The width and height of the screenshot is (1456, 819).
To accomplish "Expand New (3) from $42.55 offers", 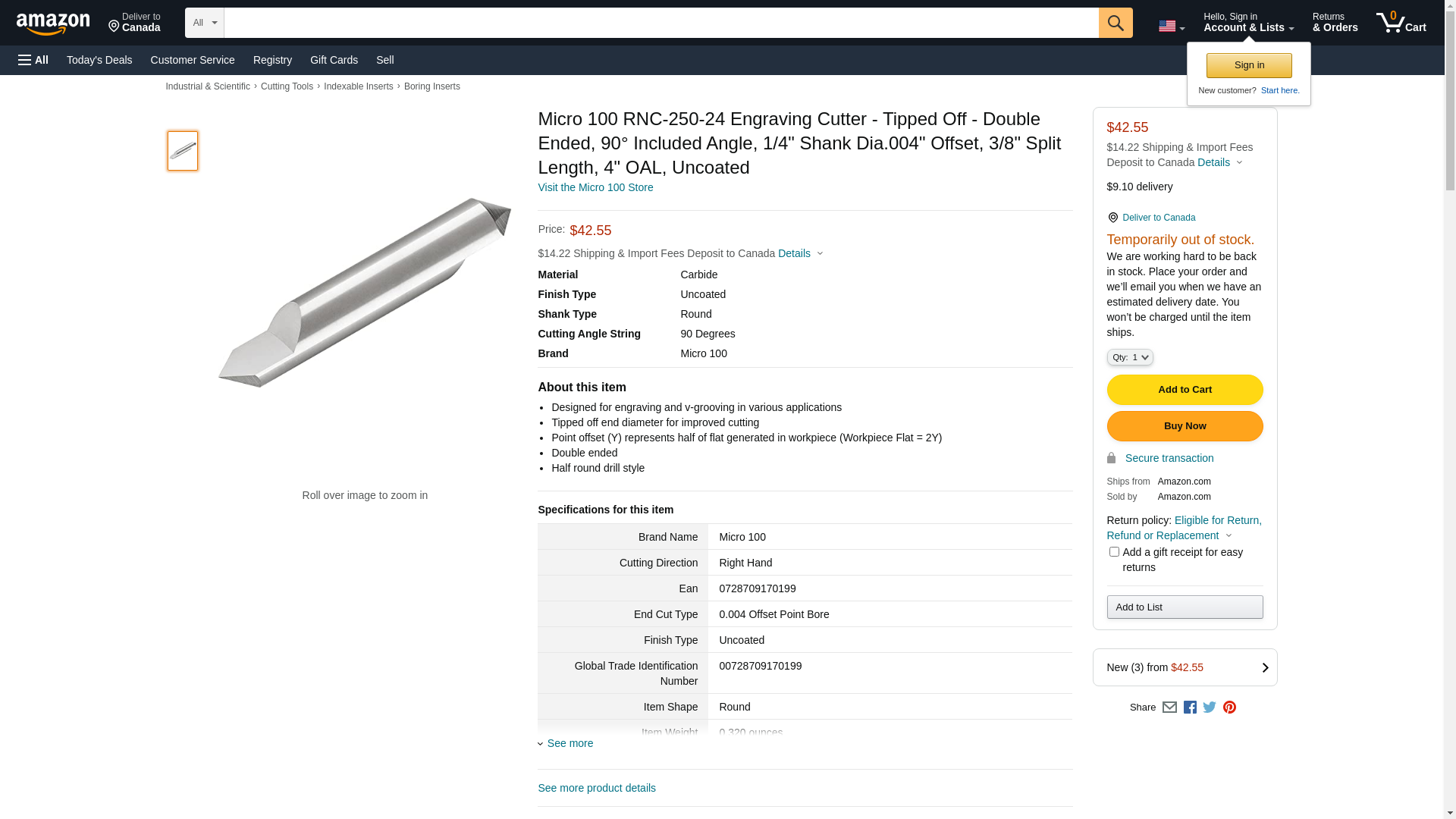I will 1185,667.
